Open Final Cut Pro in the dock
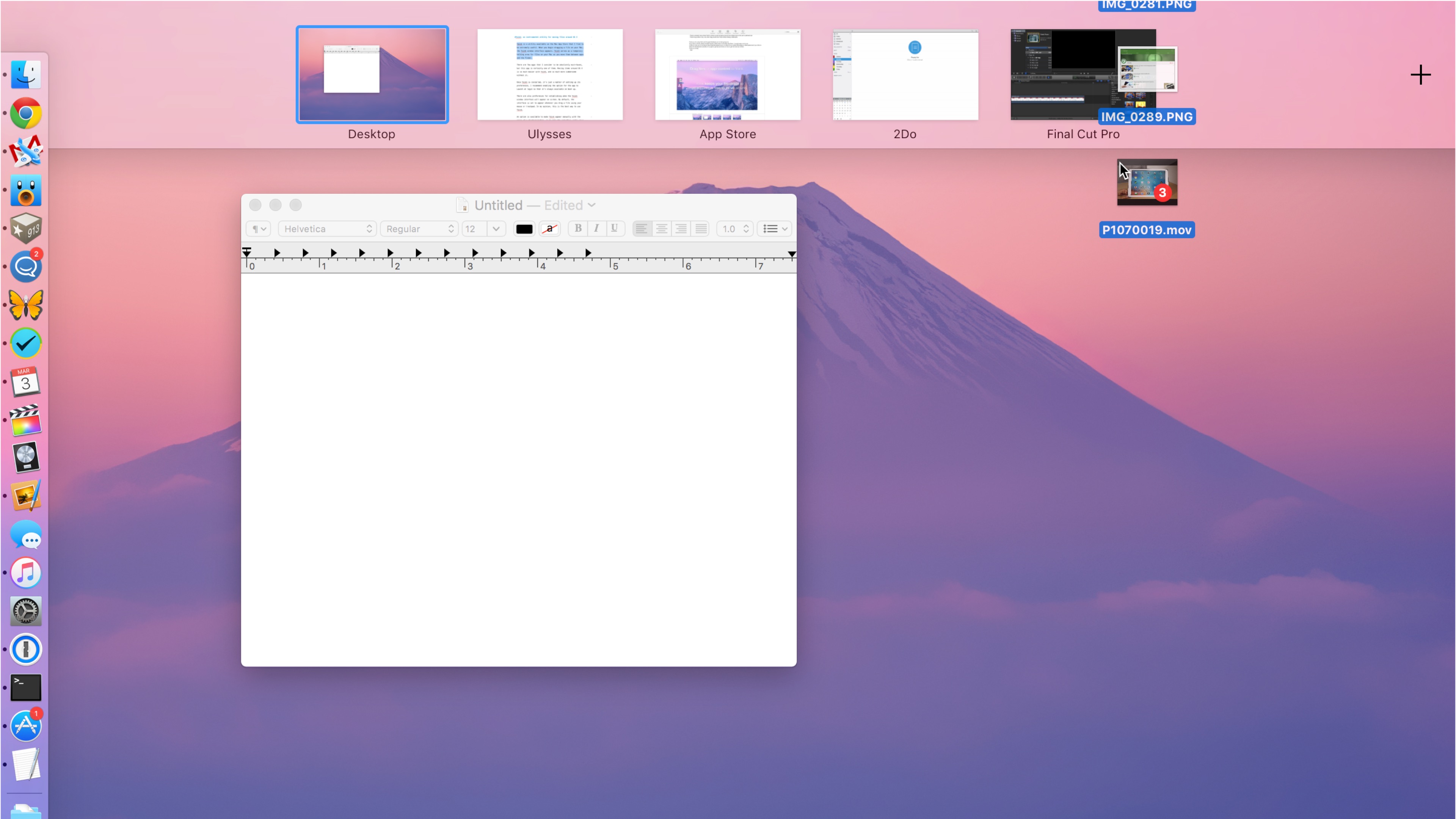This screenshot has height=819, width=1456. click(x=25, y=420)
